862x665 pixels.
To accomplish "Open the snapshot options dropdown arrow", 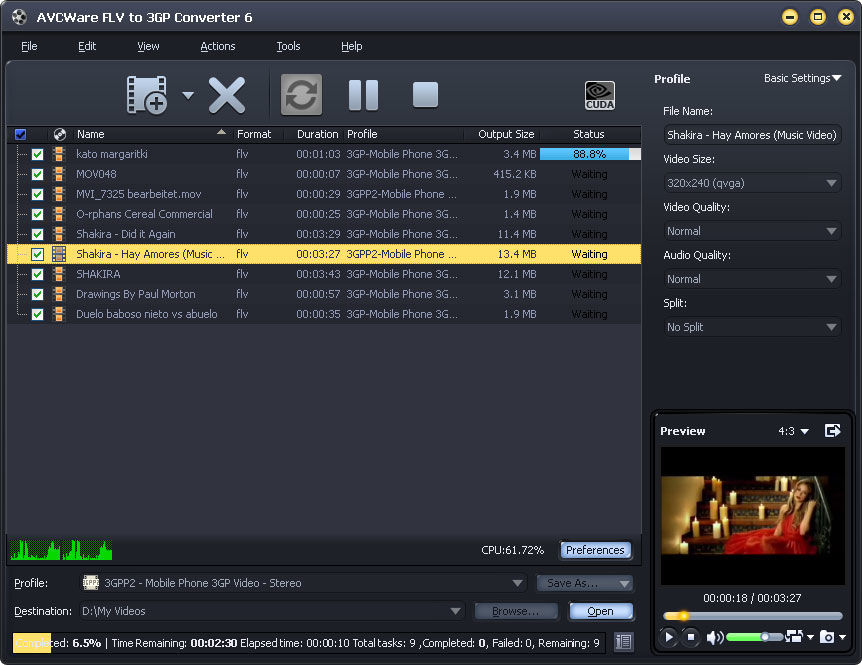I will pyautogui.click(x=842, y=638).
